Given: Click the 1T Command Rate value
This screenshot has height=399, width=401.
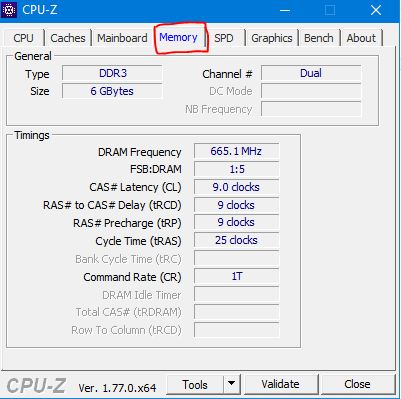Looking at the screenshot, I should coord(236,276).
